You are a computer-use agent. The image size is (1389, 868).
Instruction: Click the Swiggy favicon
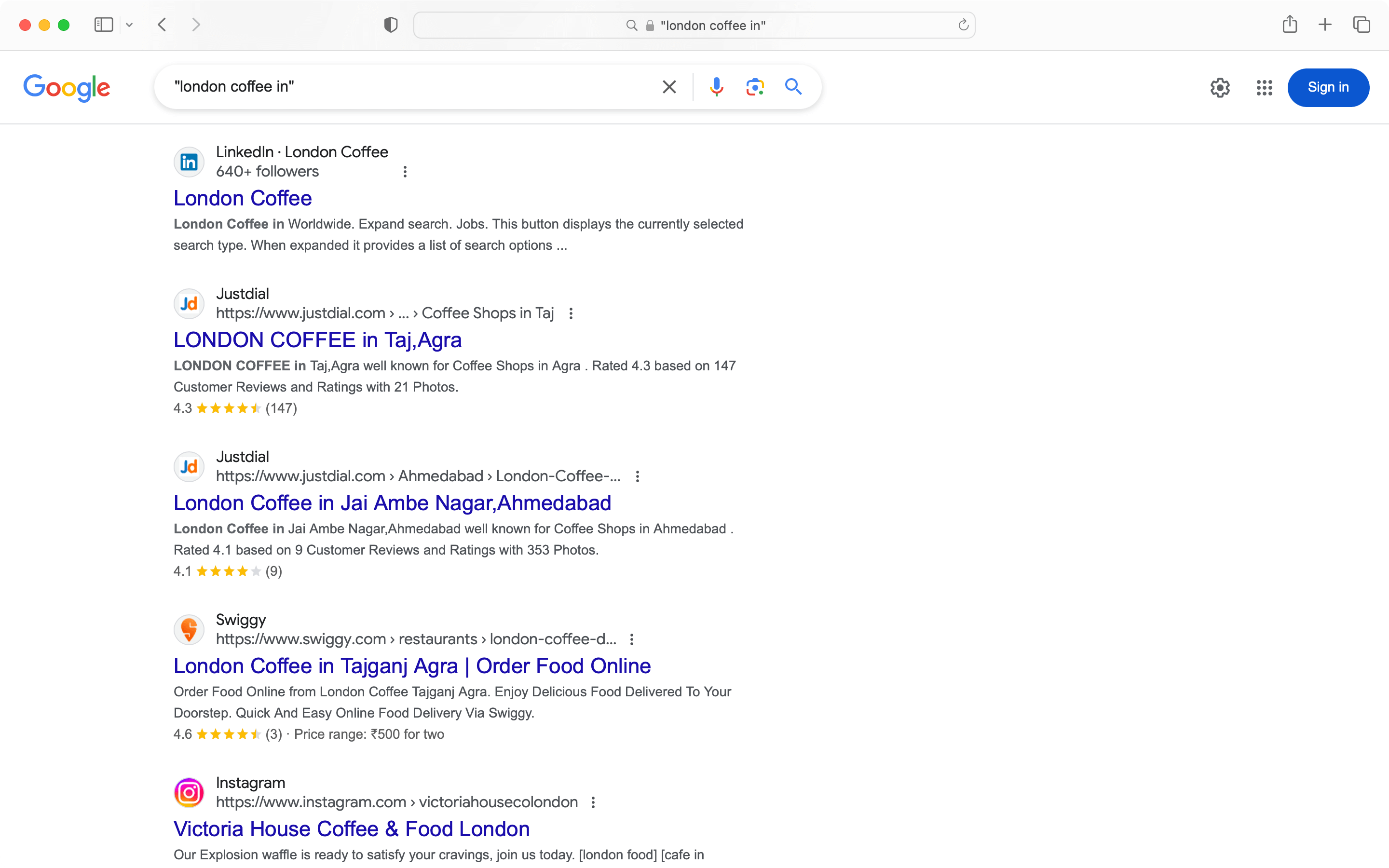189,630
